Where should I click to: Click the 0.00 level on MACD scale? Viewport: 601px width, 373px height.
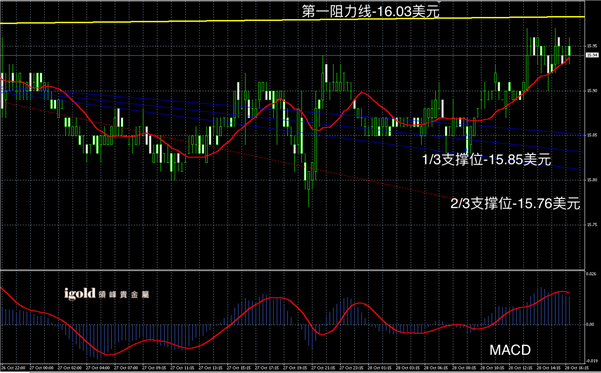591,324
